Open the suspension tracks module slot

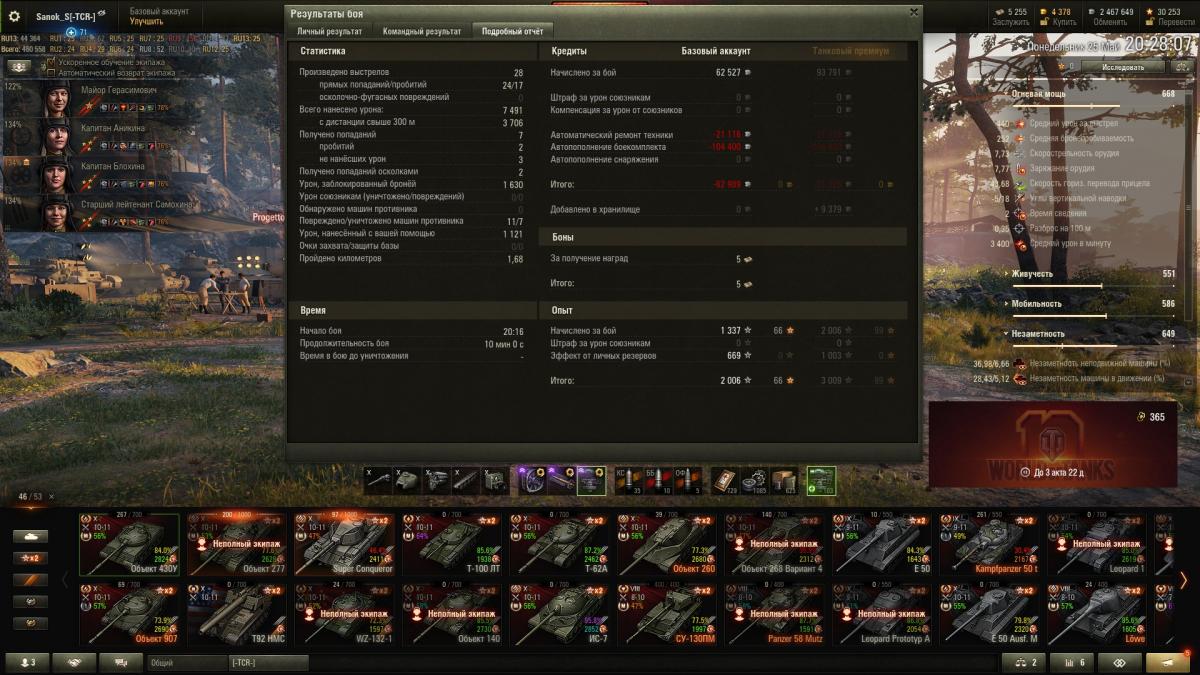coord(466,480)
